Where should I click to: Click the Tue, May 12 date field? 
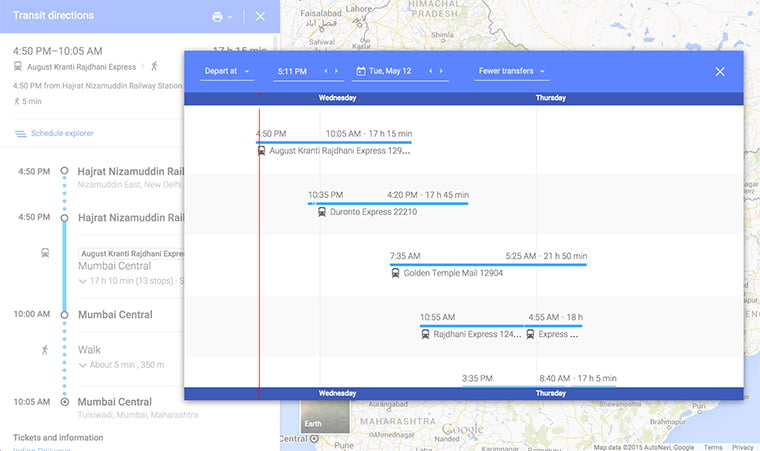pyautogui.click(x=390, y=71)
